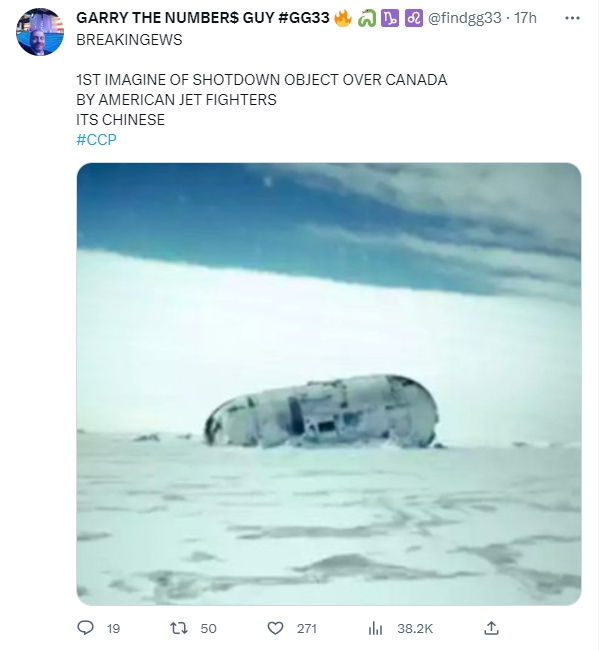Open the three-dot more options menu
Screen dimensions: 601x650
click(572, 18)
